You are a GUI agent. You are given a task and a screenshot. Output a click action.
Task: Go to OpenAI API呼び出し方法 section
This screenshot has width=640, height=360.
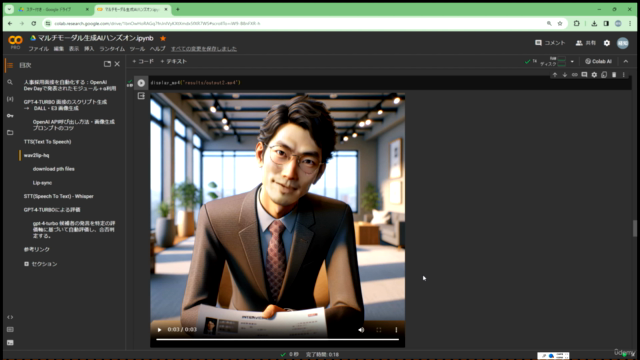73,125
